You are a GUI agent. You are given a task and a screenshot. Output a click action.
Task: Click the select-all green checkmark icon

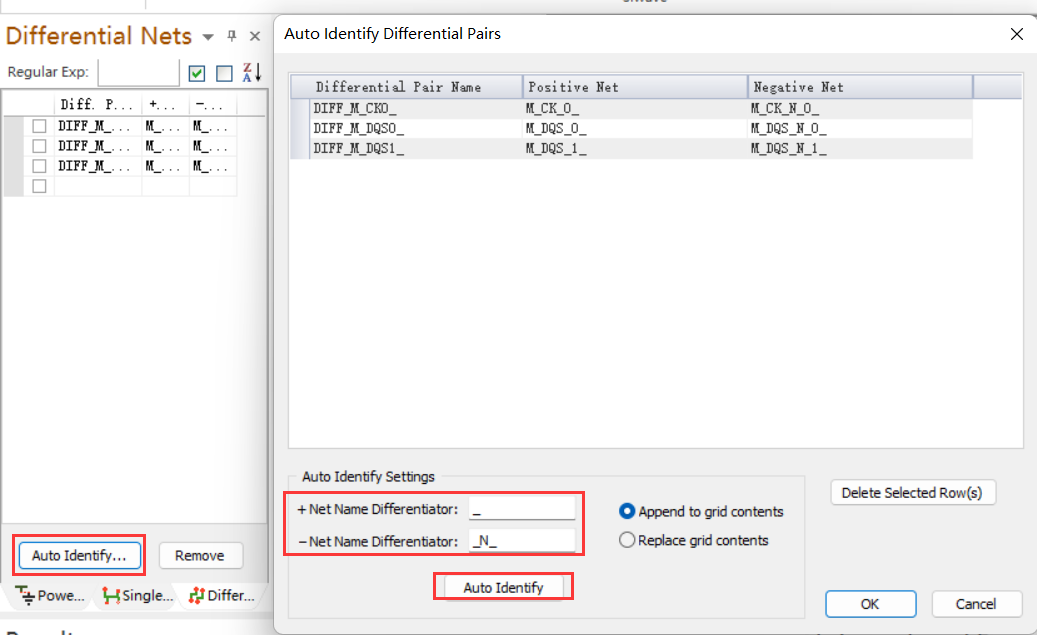(197, 73)
